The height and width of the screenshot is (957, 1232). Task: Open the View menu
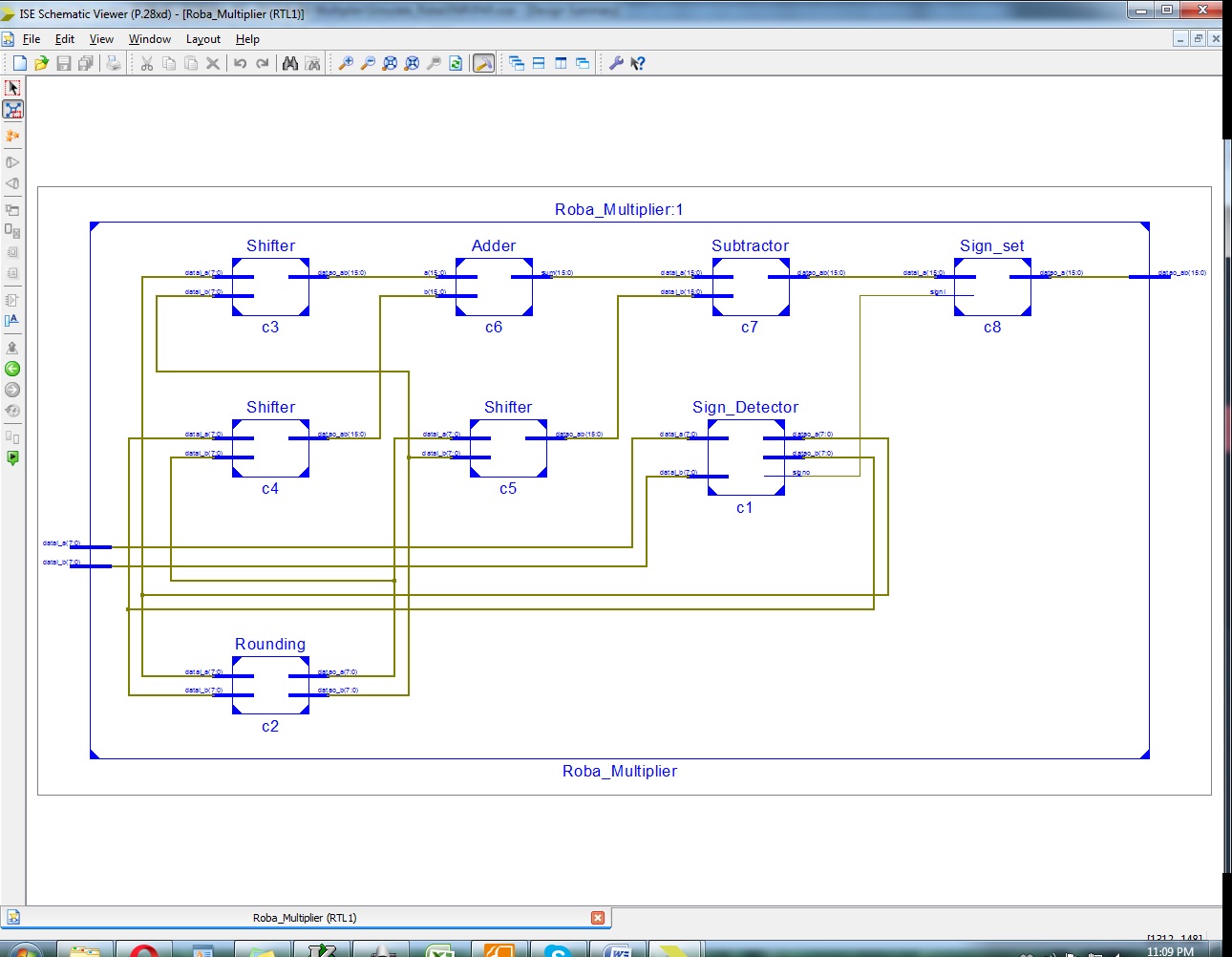click(x=100, y=39)
